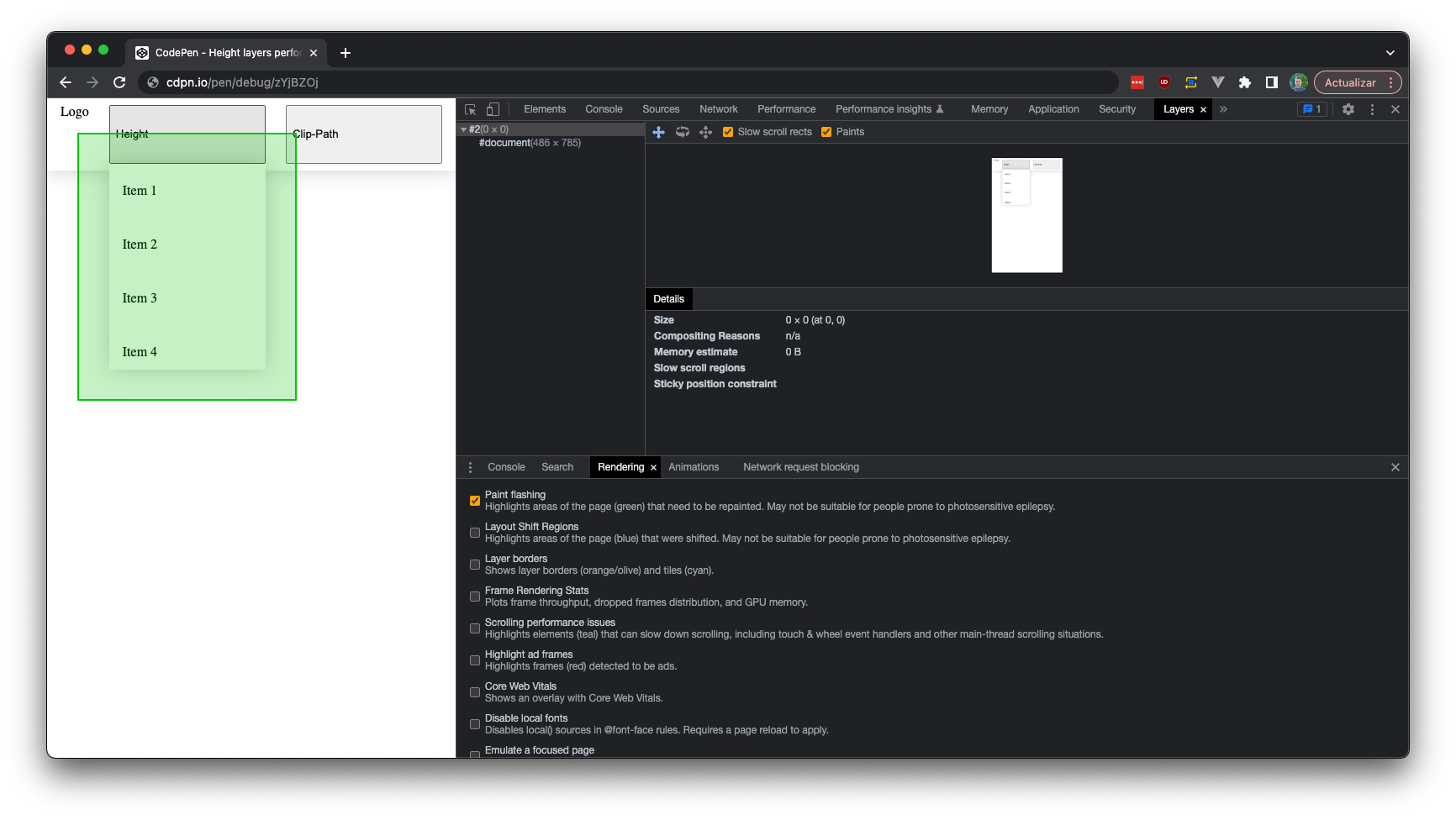1456x820 pixels.
Task: Click the uBlock Origin extension icon
Action: (1164, 82)
